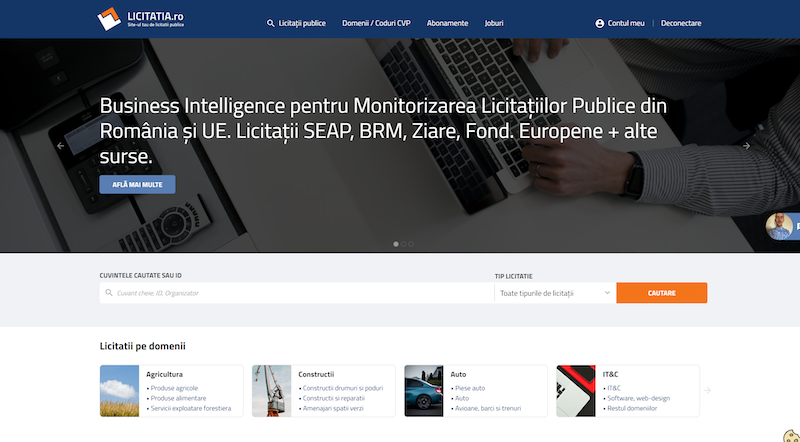Open Piese auto link
Viewport: 800px width, 442px height.
470,388
